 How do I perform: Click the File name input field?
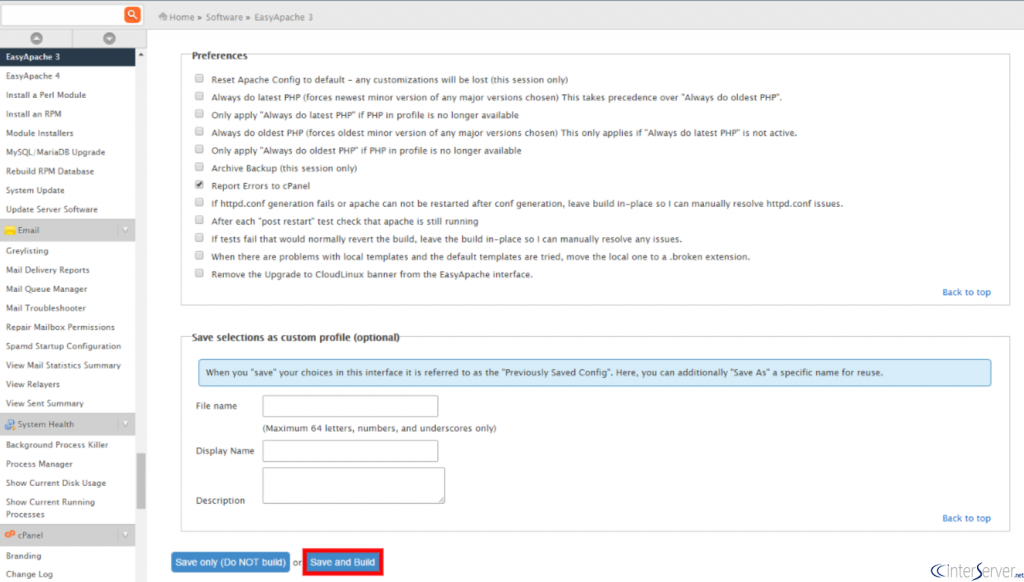click(x=350, y=406)
